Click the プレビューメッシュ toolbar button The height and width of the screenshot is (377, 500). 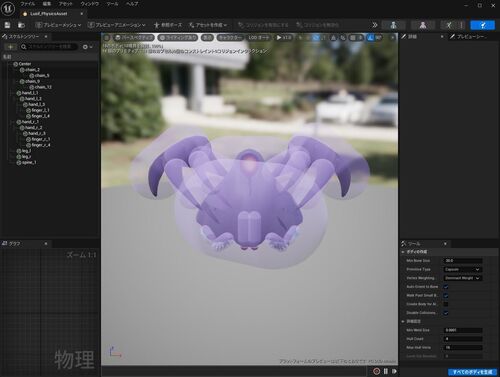coord(59,25)
